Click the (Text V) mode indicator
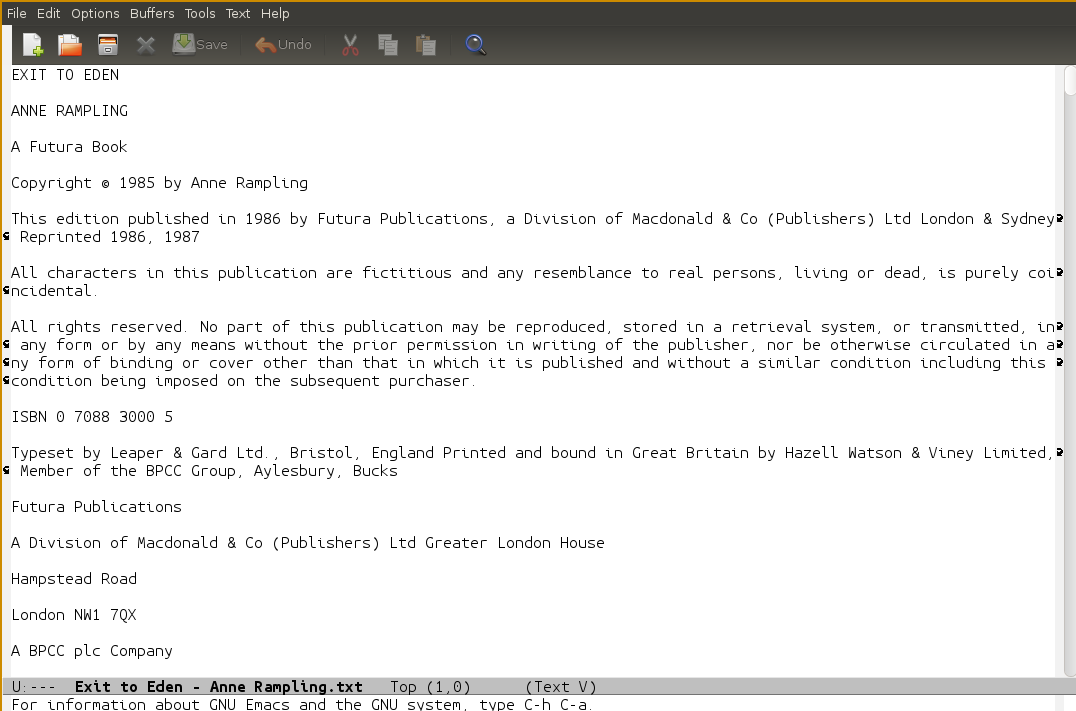Viewport: 1076px width, 711px height. (x=561, y=686)
